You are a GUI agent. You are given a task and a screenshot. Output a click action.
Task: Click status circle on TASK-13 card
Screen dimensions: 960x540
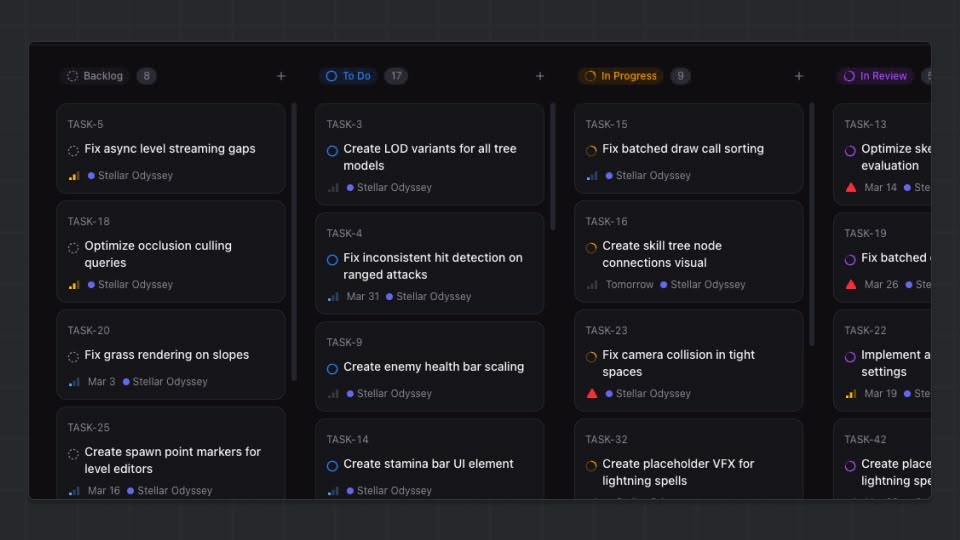pyautogui.click(x=850, y=150)
